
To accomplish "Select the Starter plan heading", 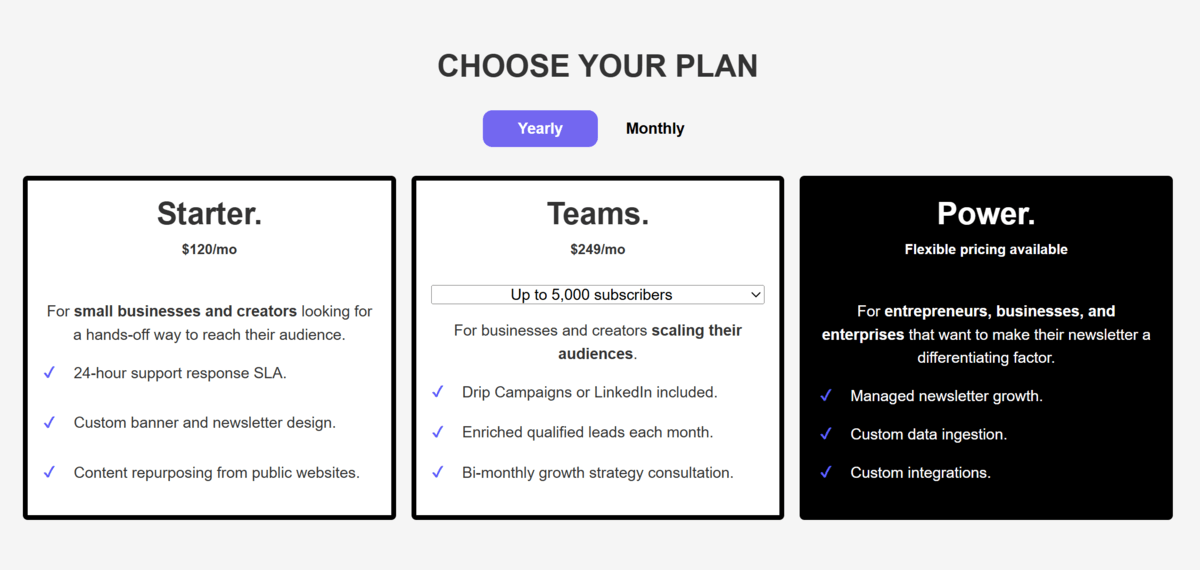I will tap(209, 214).
